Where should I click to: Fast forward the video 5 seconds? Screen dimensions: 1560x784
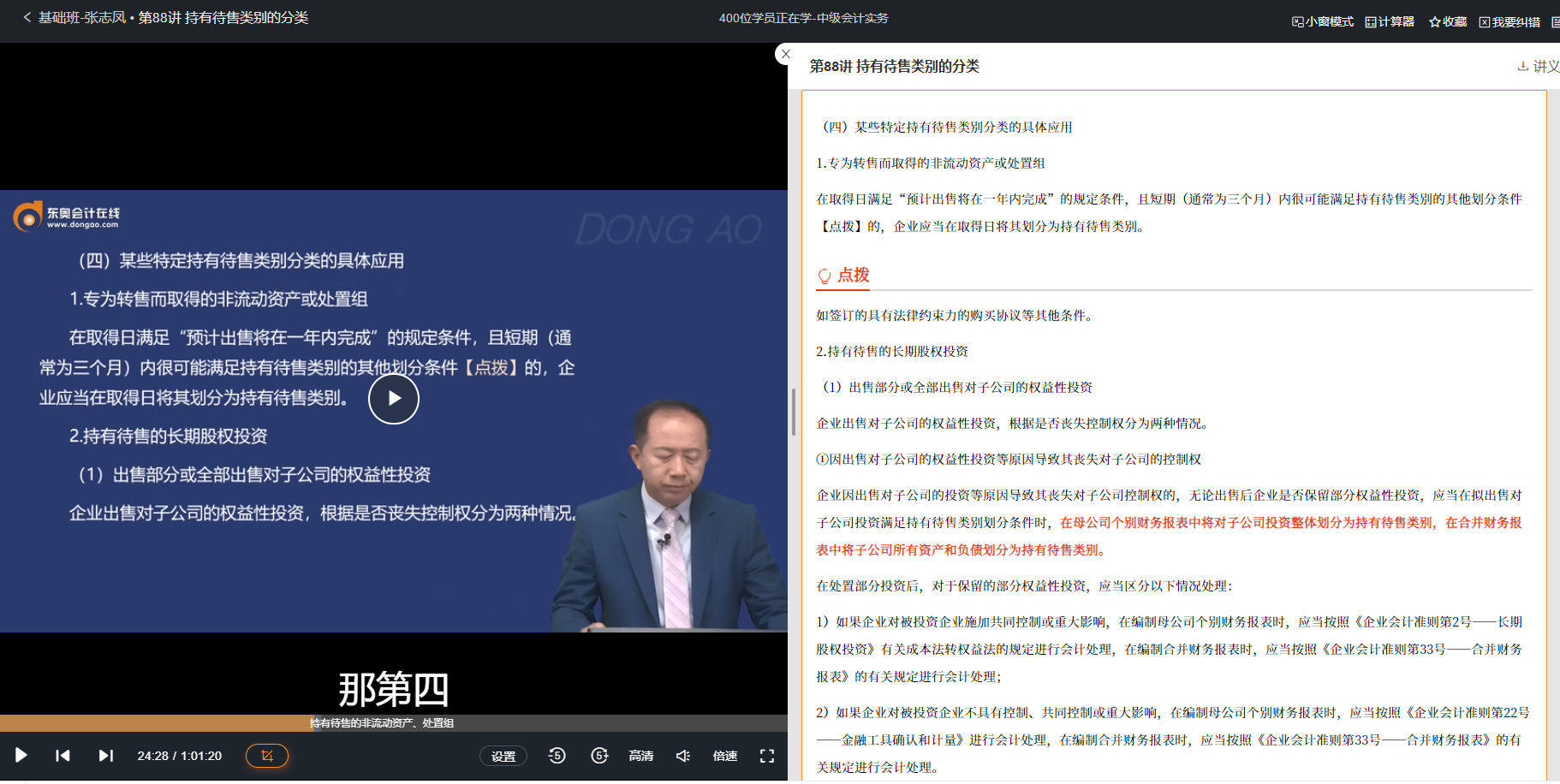point(599,756)
